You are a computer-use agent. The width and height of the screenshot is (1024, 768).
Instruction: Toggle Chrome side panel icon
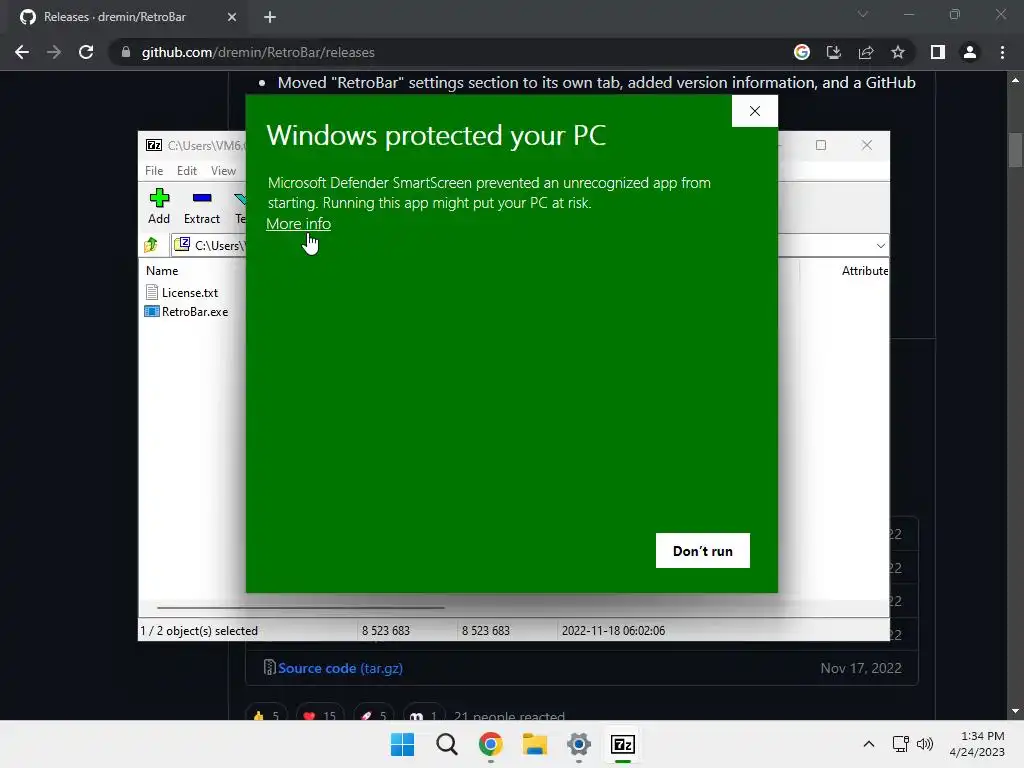tap(938, 52)
